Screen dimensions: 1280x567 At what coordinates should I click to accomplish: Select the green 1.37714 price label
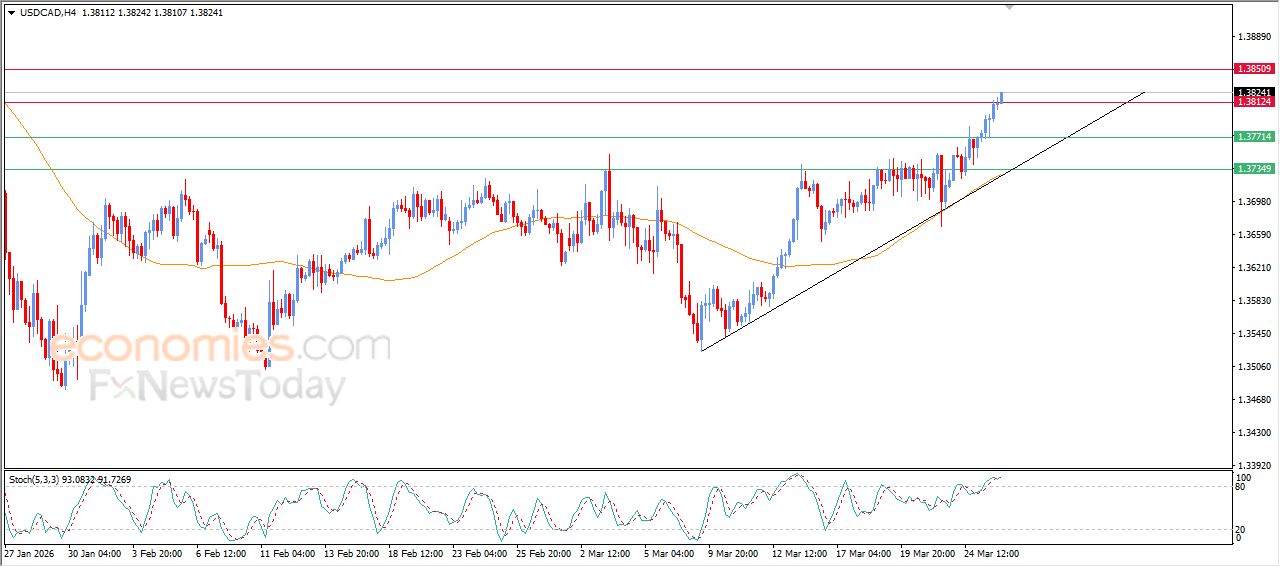coord(1253,137)
